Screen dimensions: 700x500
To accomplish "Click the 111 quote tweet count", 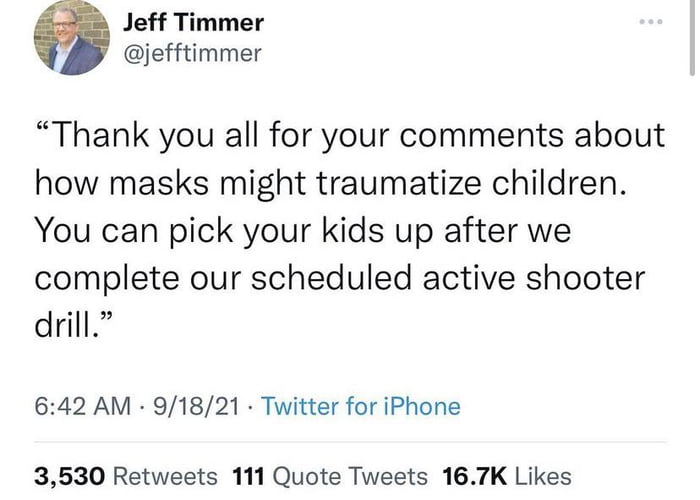I will pyautogui.click(x=248, y=476).
